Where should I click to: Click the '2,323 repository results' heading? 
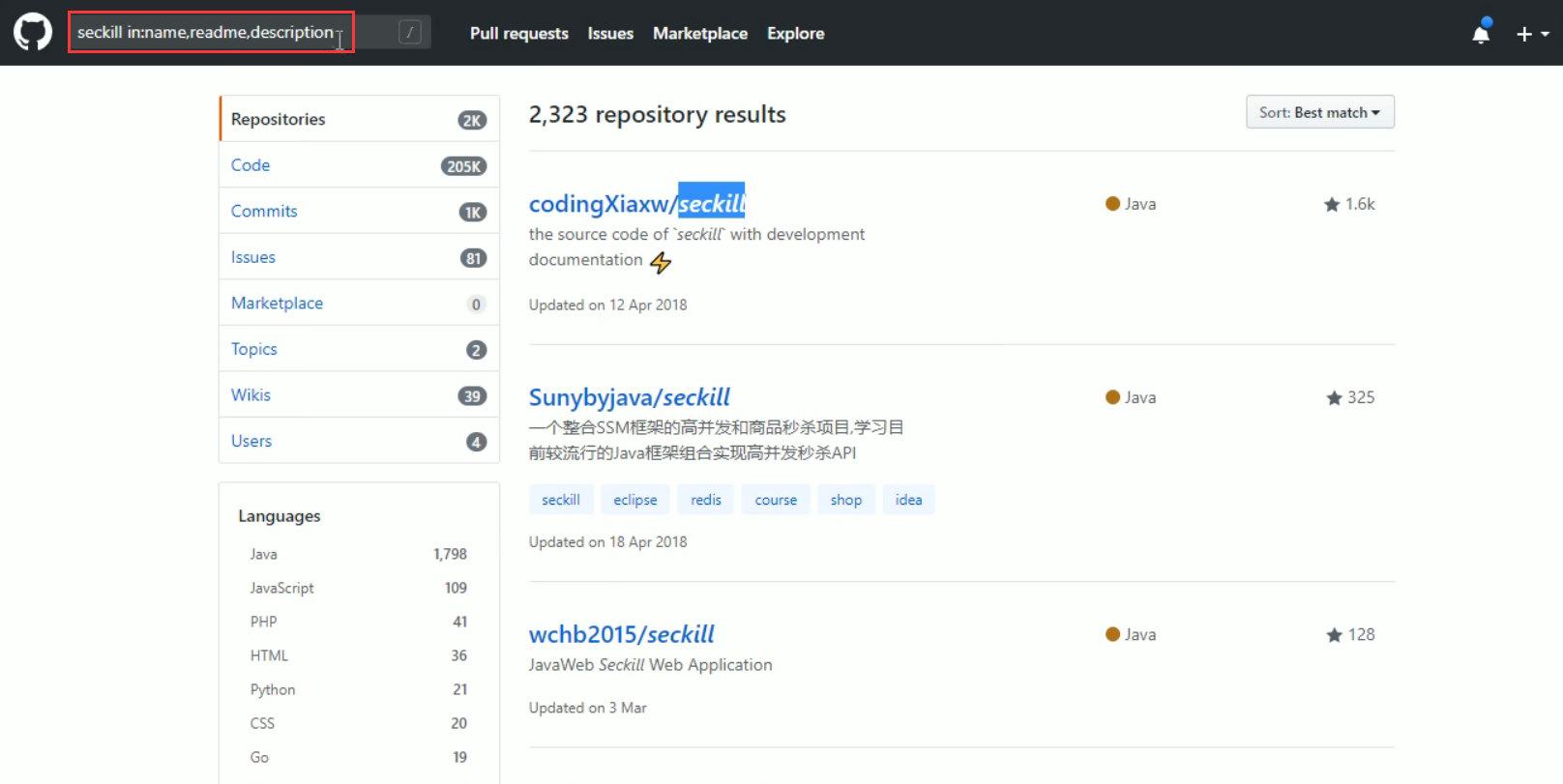pyautogui.click(x=658, y=114)
